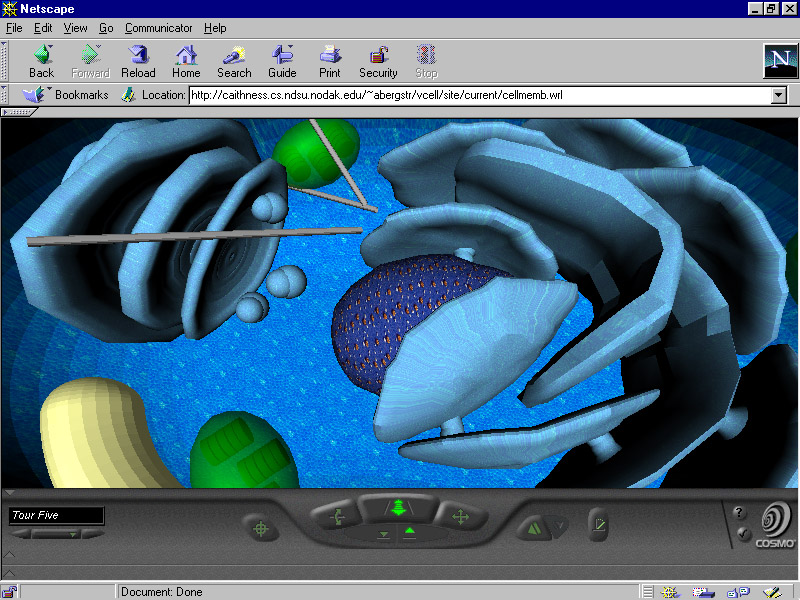Image resolution: width=800 pixels, height=600 pixels.
Task: Print the current page
Action: pyautogui.click(x=330, y=61)
